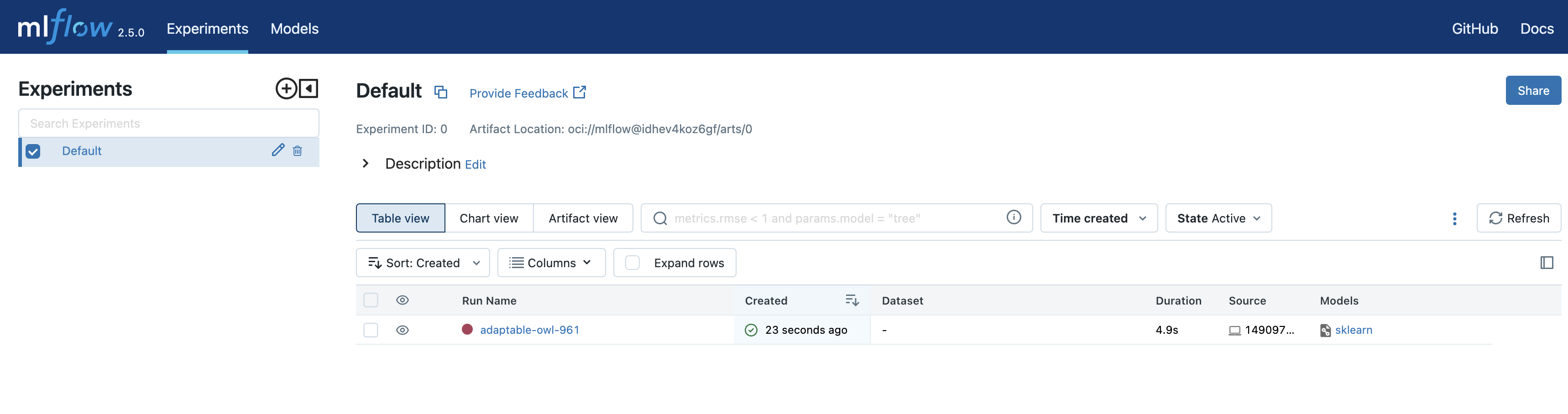
Task: Expand the Description section
Action: [x=365, y=164]
